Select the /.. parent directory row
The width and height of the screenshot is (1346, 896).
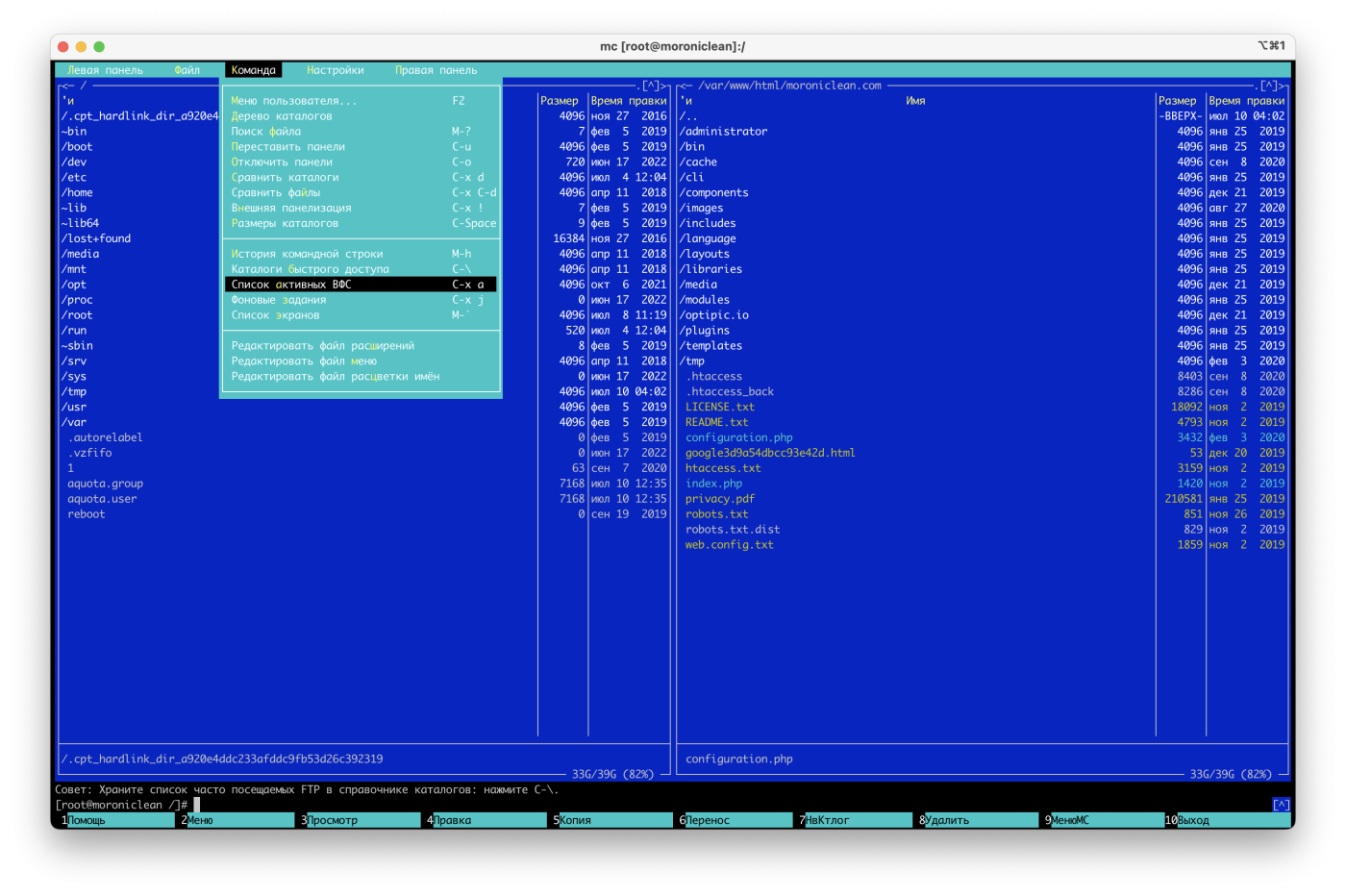(983, 116)
